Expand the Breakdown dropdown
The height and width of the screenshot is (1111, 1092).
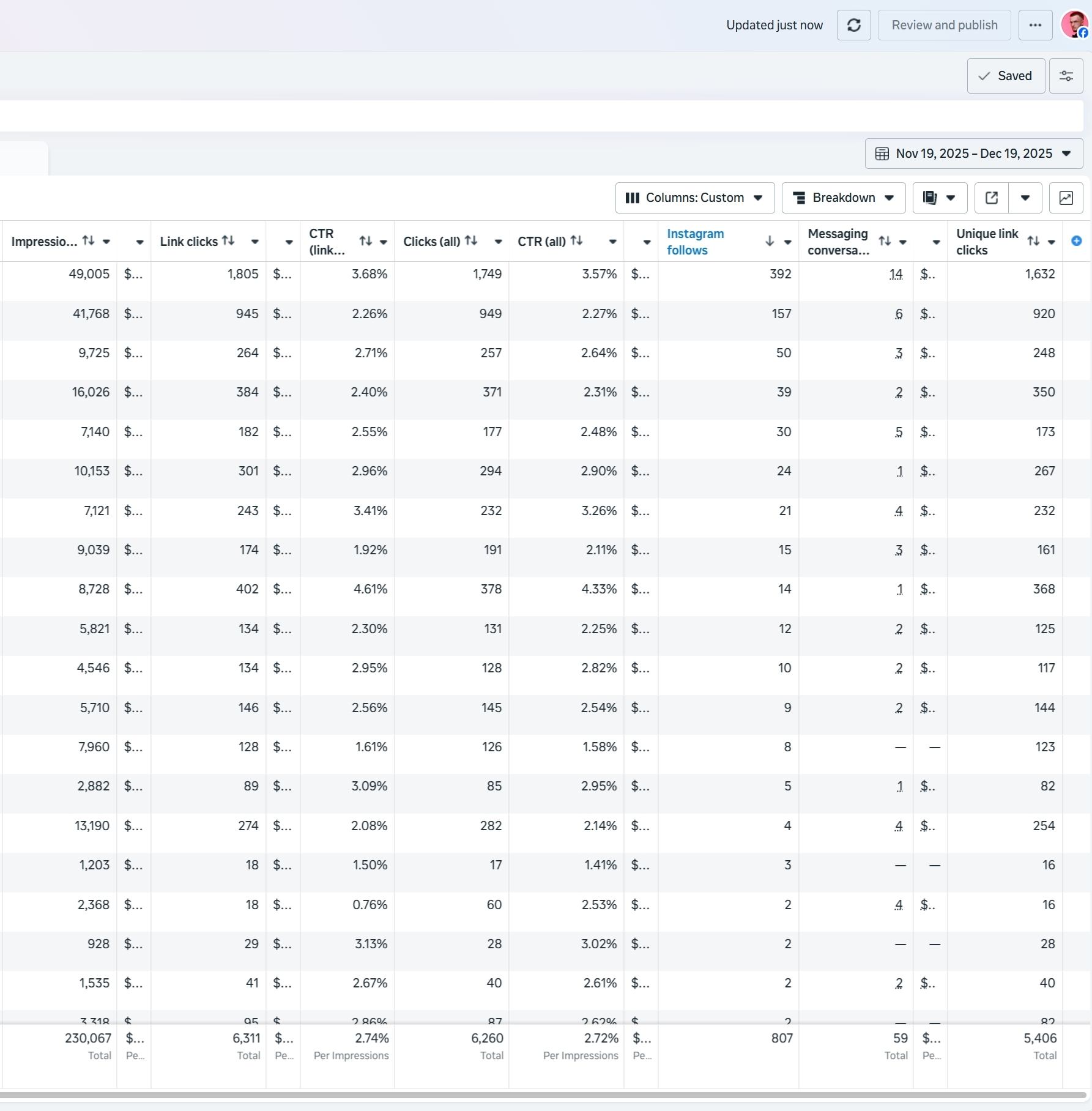click(843, 198)
